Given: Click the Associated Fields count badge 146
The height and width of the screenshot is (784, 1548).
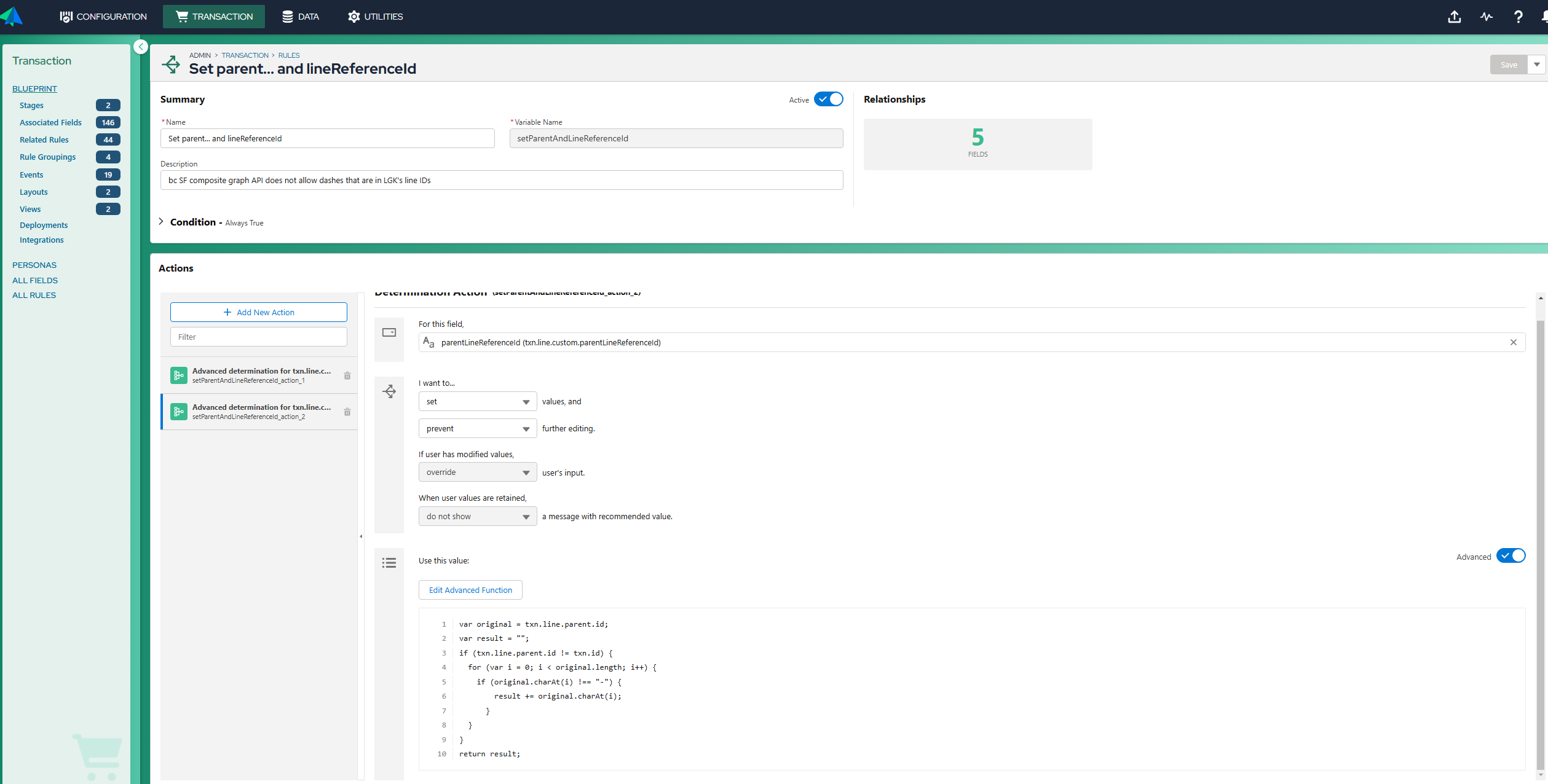Looking at the screenshot, I should tap(108, 123).
